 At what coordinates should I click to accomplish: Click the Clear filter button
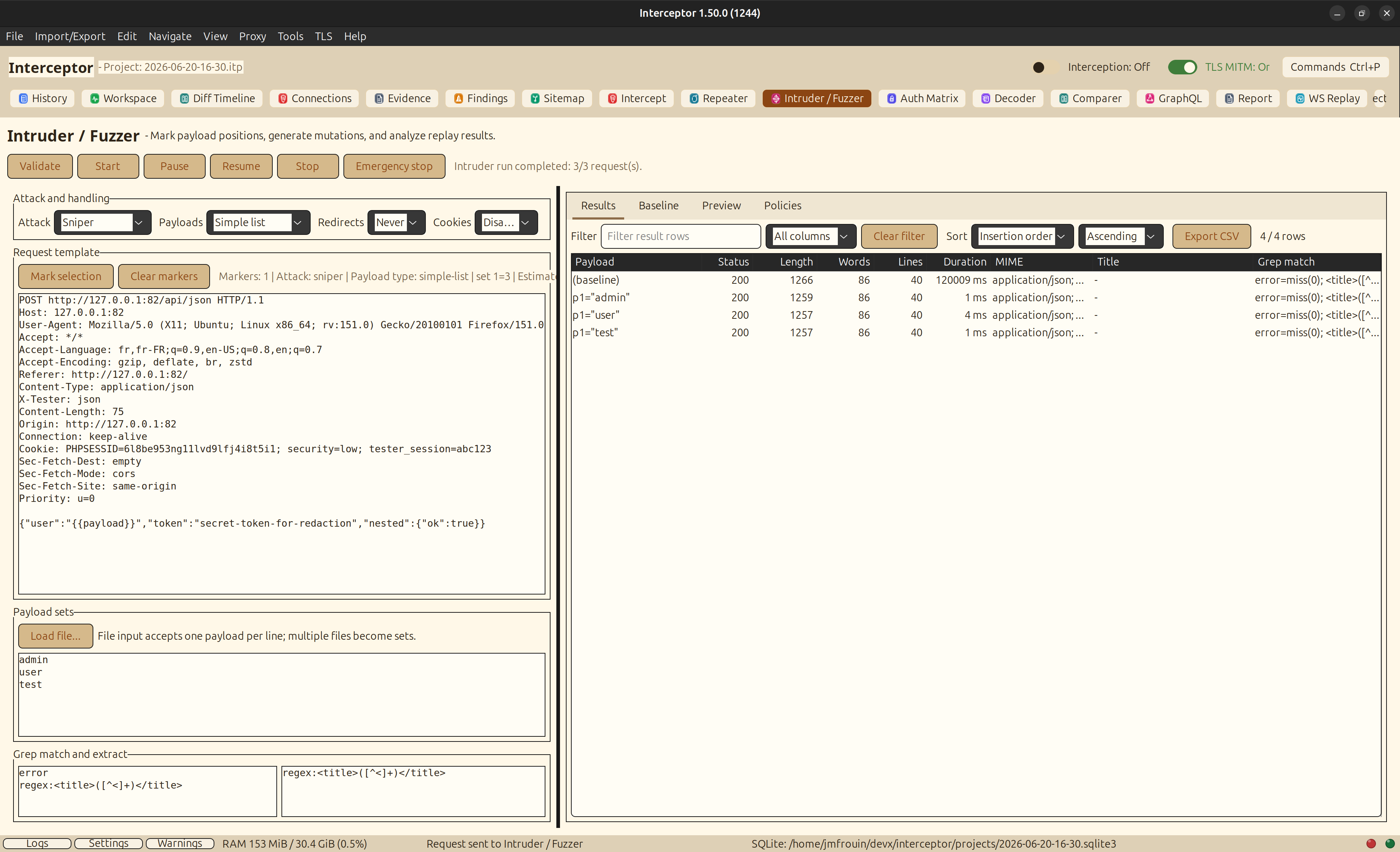899,236
